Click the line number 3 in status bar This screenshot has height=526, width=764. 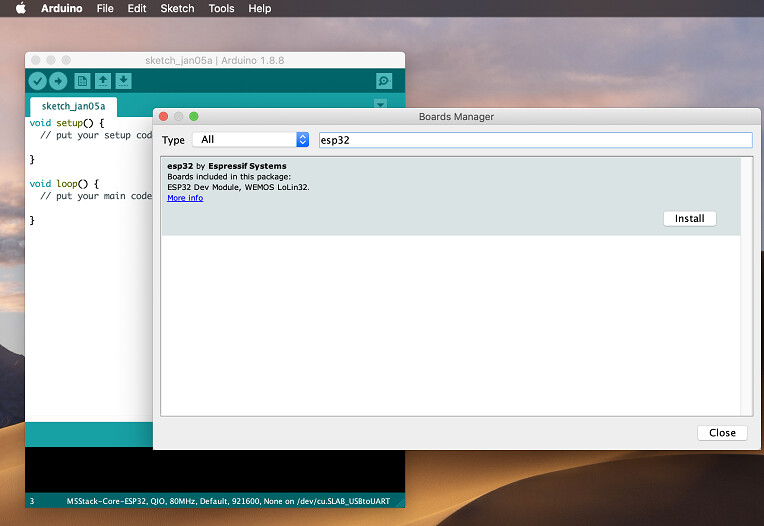tap(32, 501)
